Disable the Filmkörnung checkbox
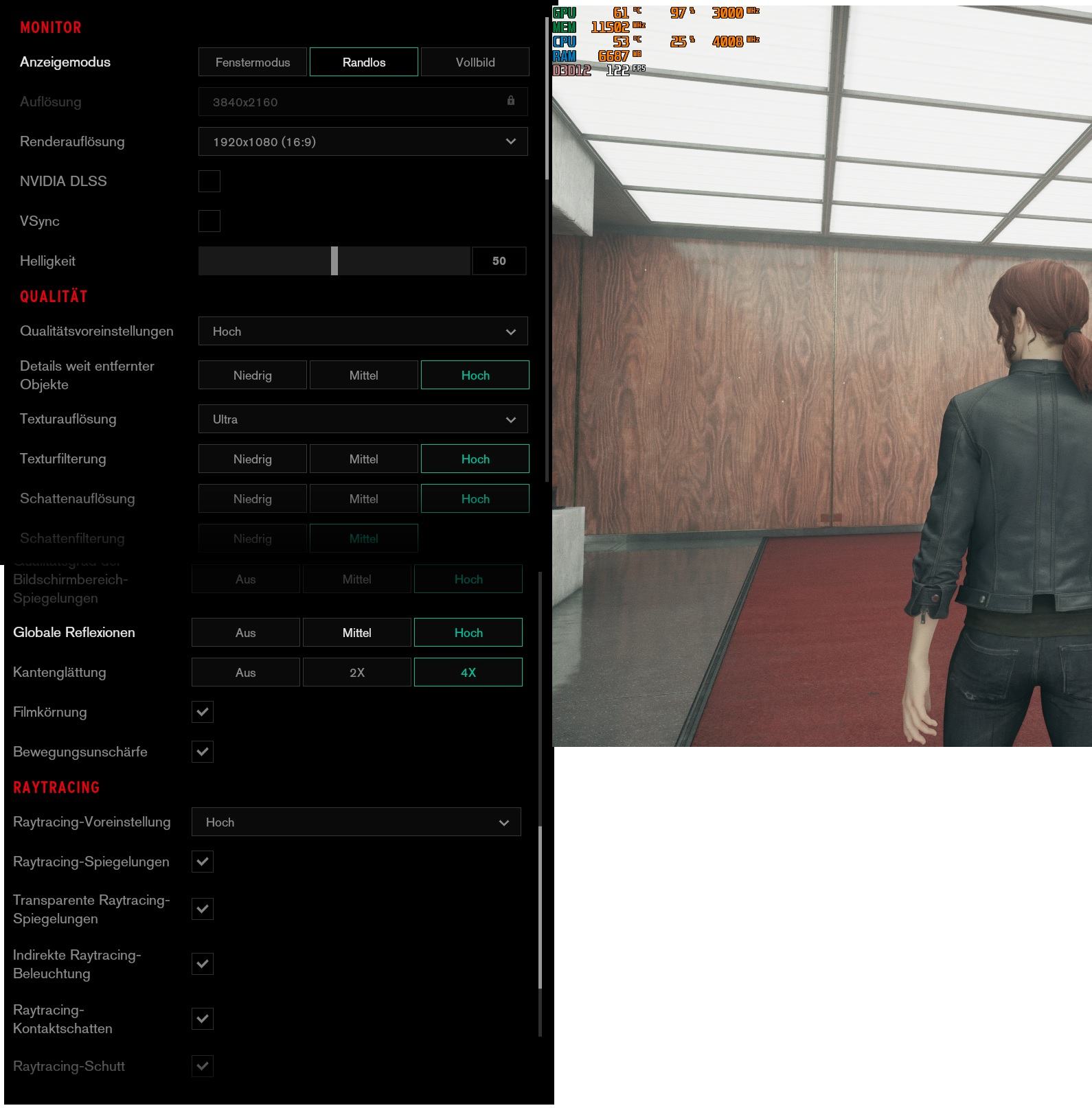Screen dimensions: 1092x1108 [203, 712]
